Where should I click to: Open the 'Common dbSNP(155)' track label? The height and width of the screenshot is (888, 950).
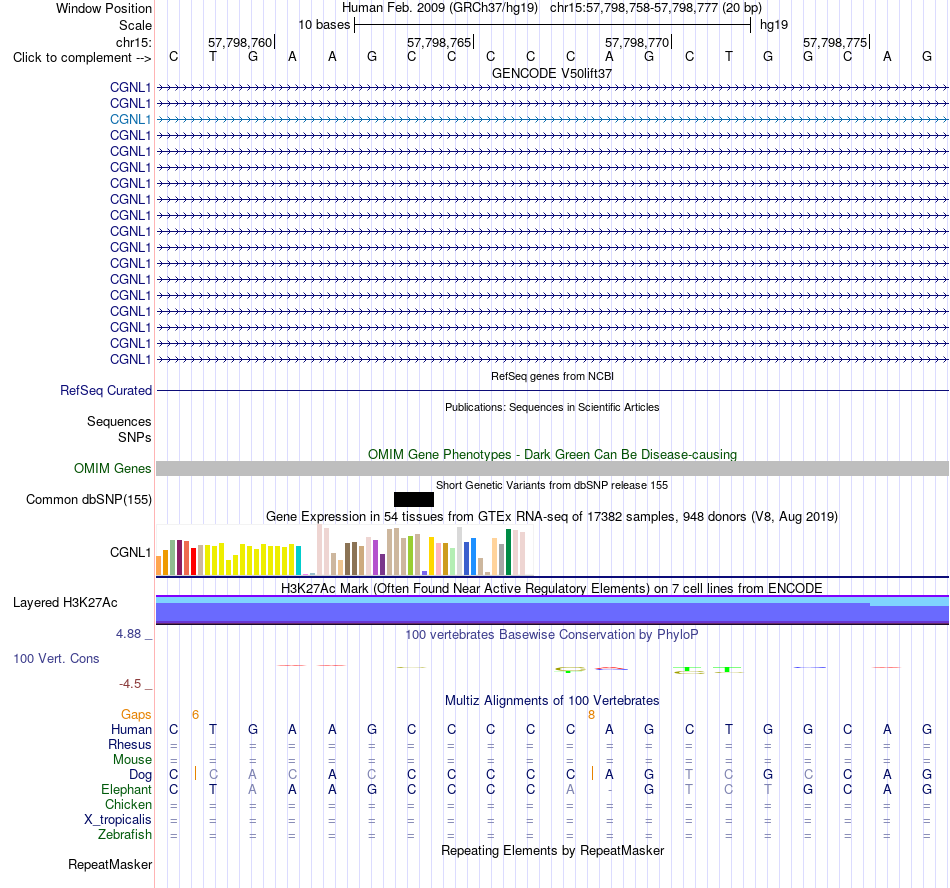[x=89, y=500]
